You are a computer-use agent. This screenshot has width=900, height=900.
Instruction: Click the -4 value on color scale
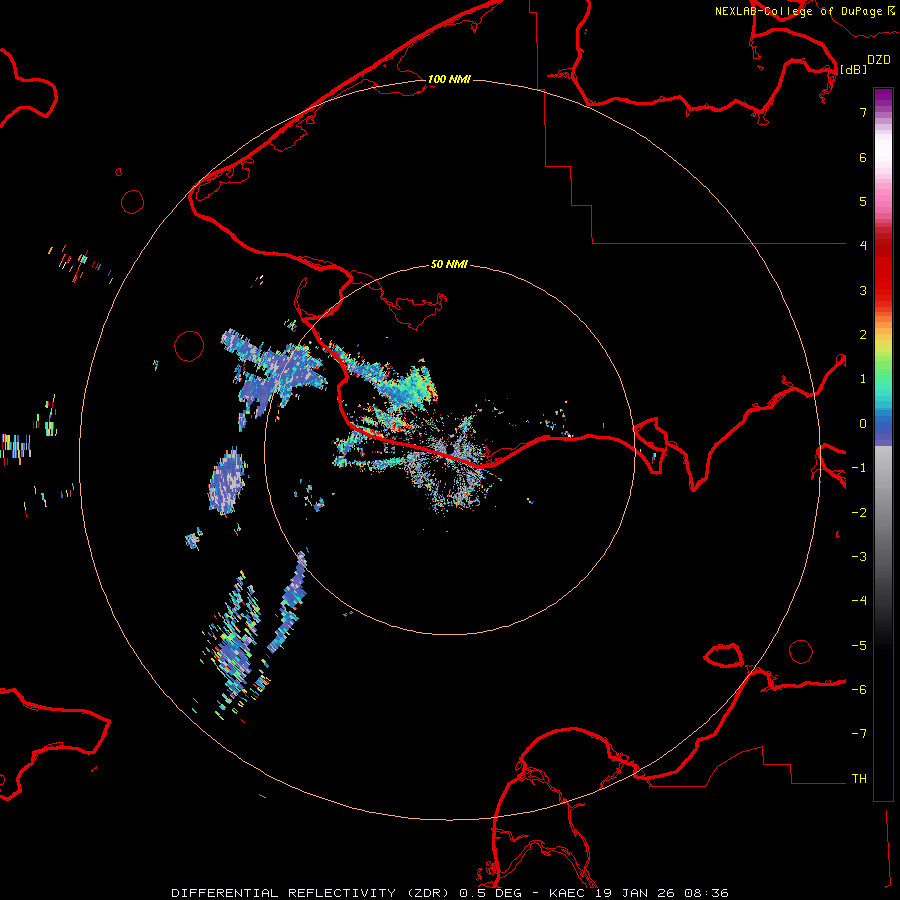point(859,601)
